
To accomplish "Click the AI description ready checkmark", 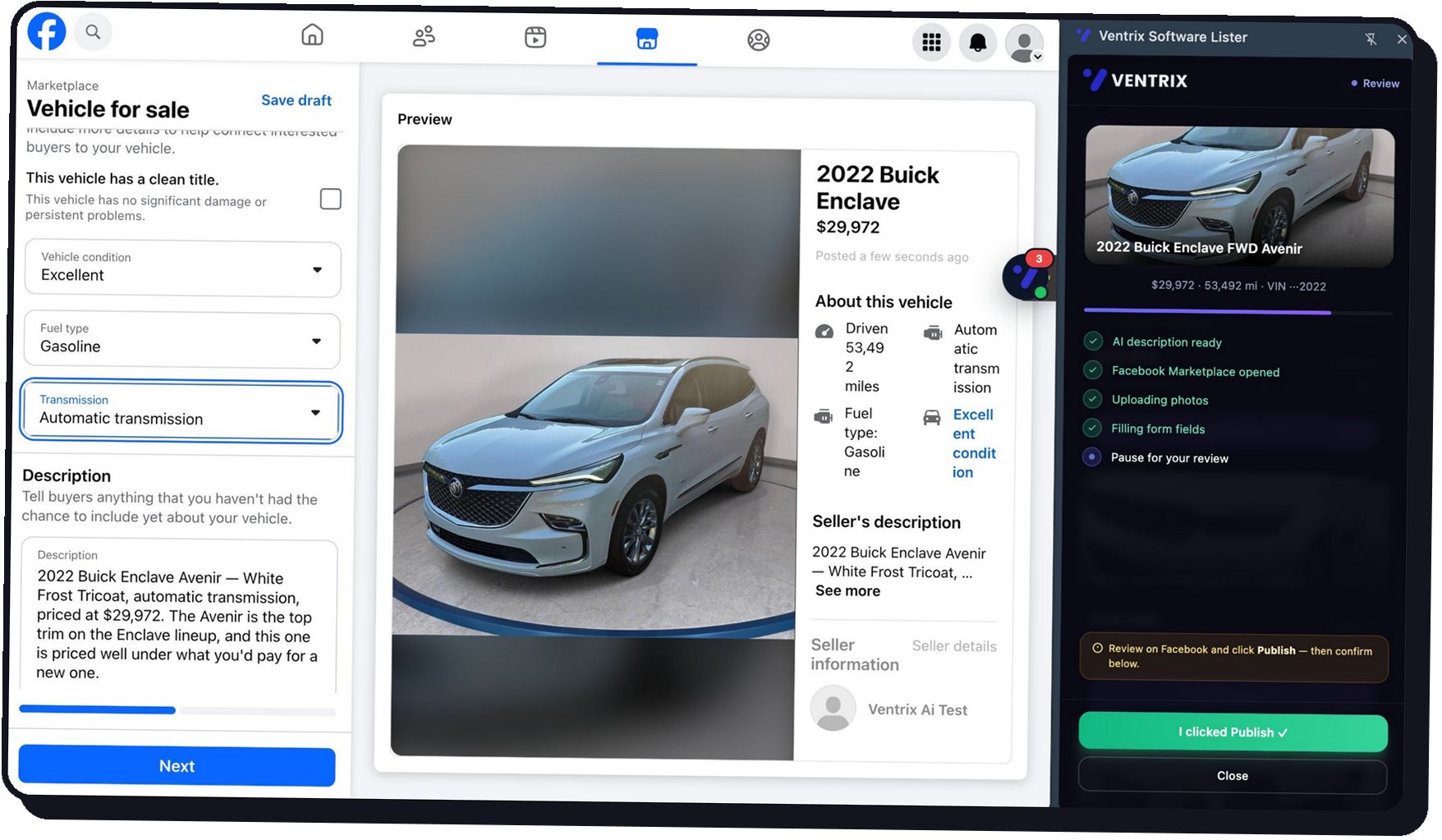I will pyautogui.click(x=1093, y=341).
